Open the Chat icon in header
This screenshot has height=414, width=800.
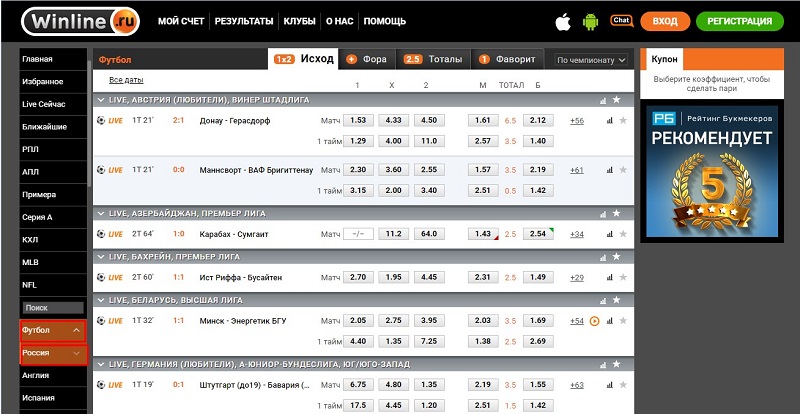(621, 19)
